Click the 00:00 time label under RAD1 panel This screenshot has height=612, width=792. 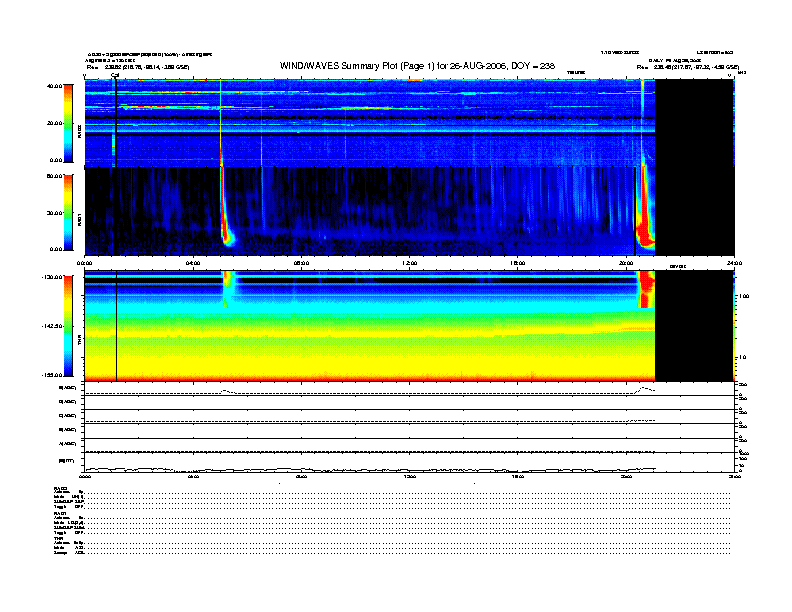84,263
